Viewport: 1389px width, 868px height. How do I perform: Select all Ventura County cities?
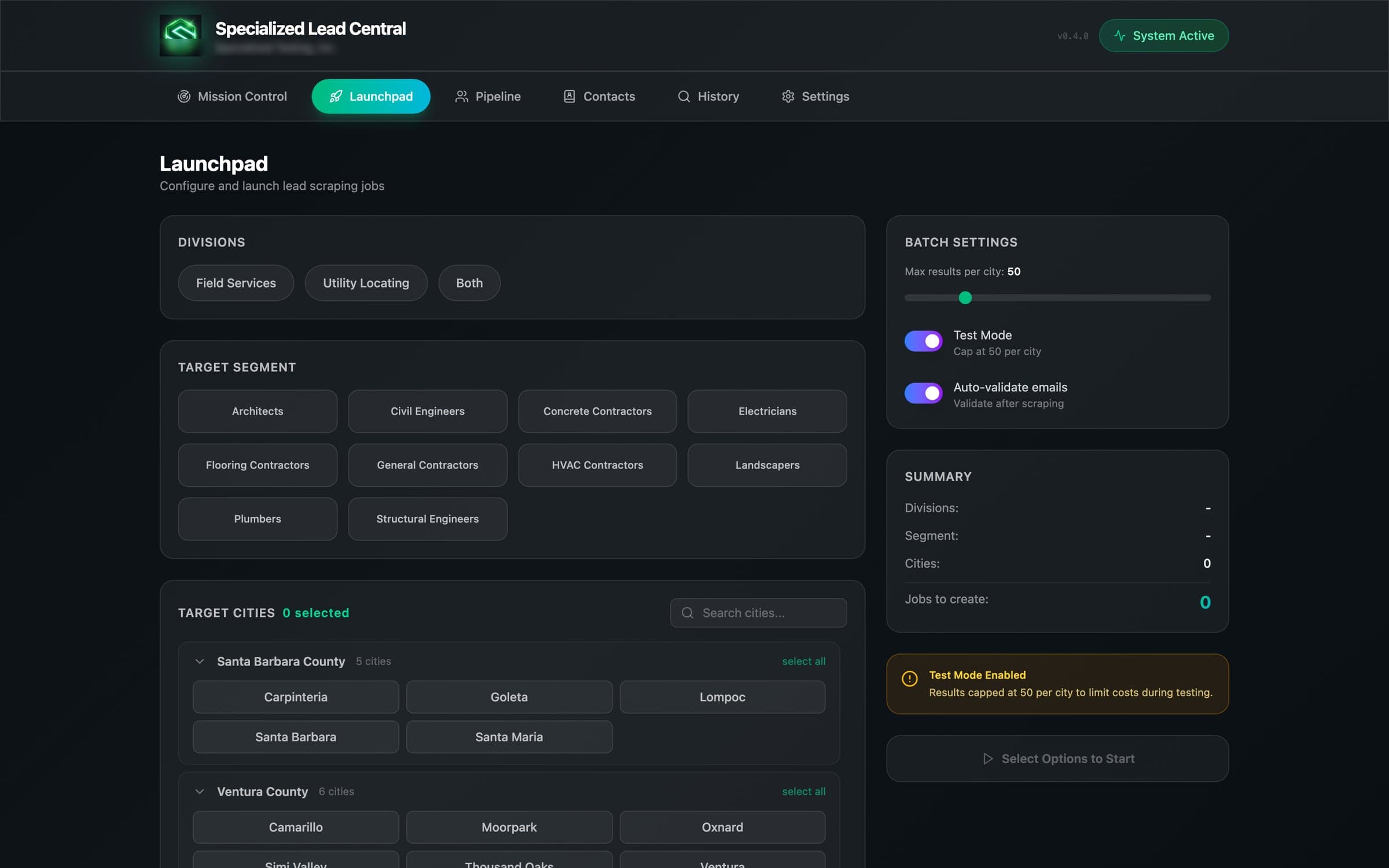click(x=804, y=792)
